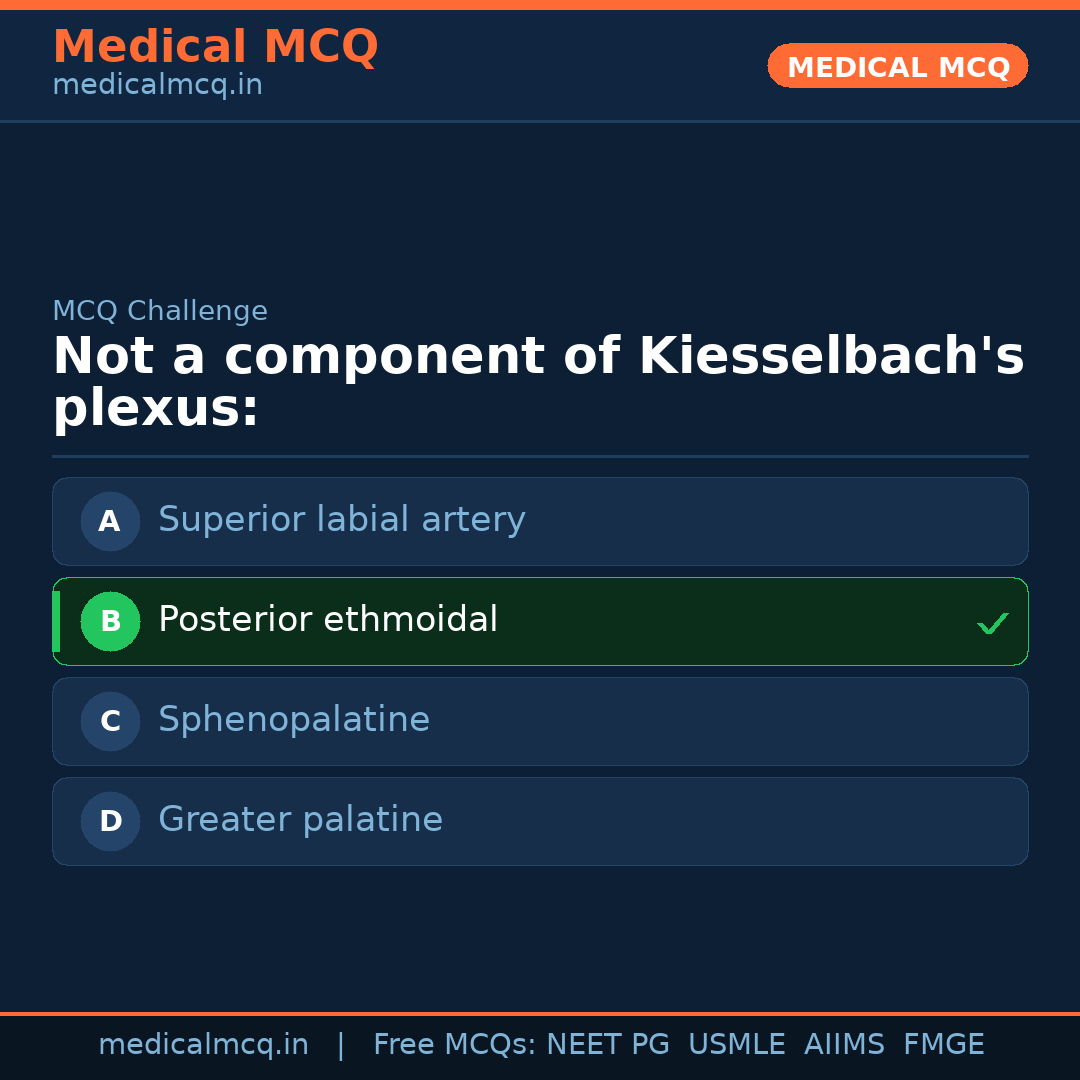The height and width of the screenshot is (1080, 1080).
Task: Click USMLE in the footer
Action: 736,1045
